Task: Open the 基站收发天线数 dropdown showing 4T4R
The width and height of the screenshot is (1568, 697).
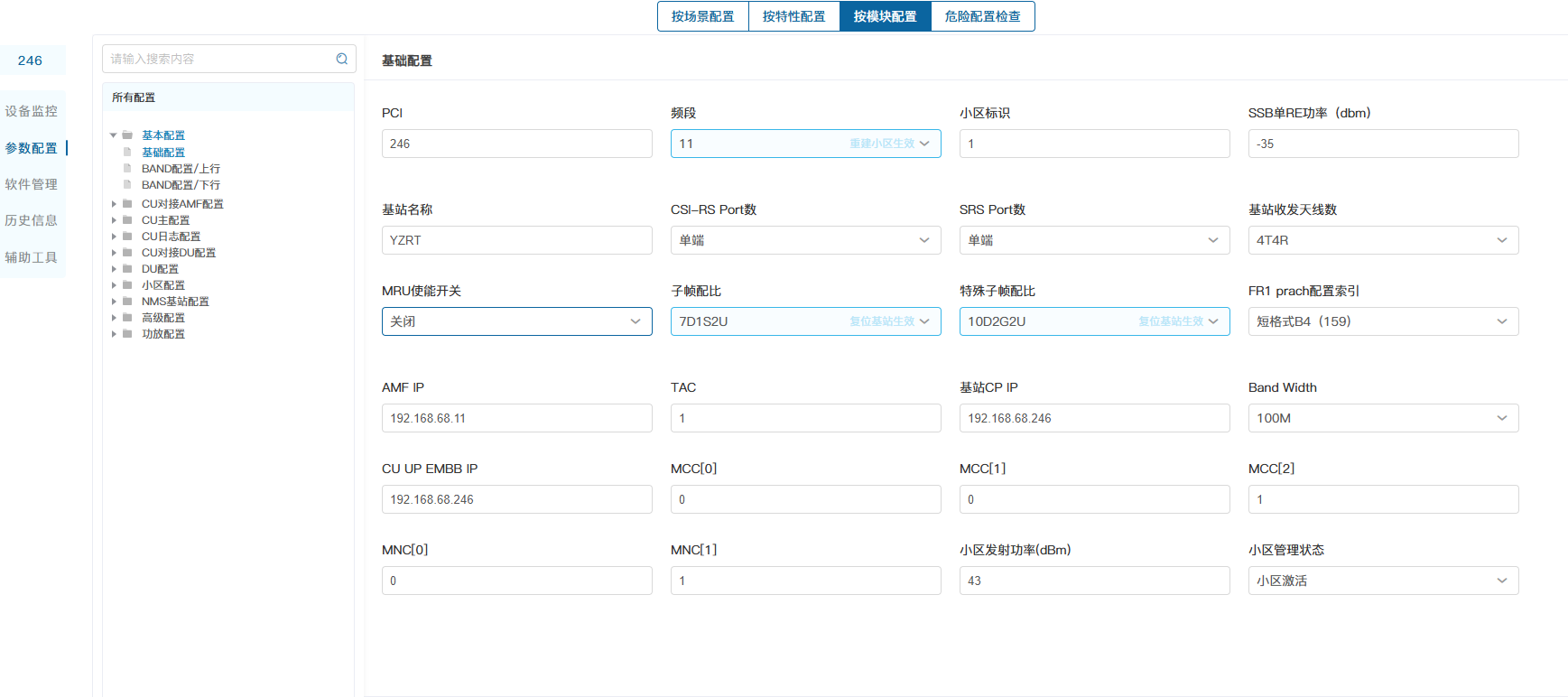Action: pos(1383,240)
